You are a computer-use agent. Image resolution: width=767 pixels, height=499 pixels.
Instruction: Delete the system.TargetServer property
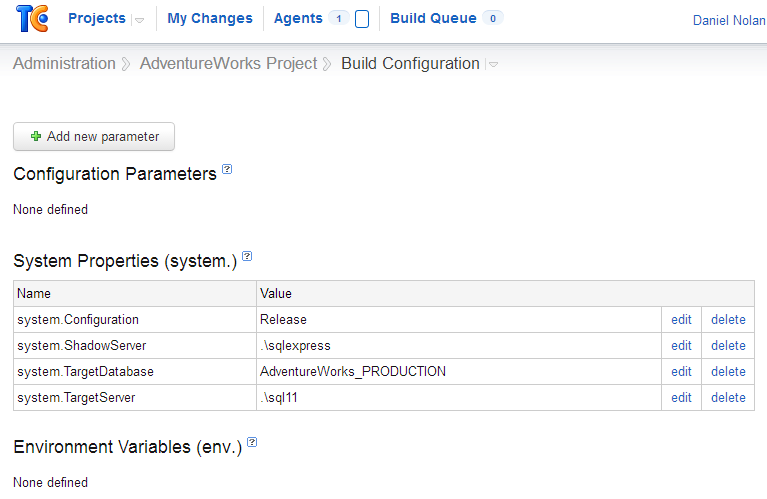(728, 398)
